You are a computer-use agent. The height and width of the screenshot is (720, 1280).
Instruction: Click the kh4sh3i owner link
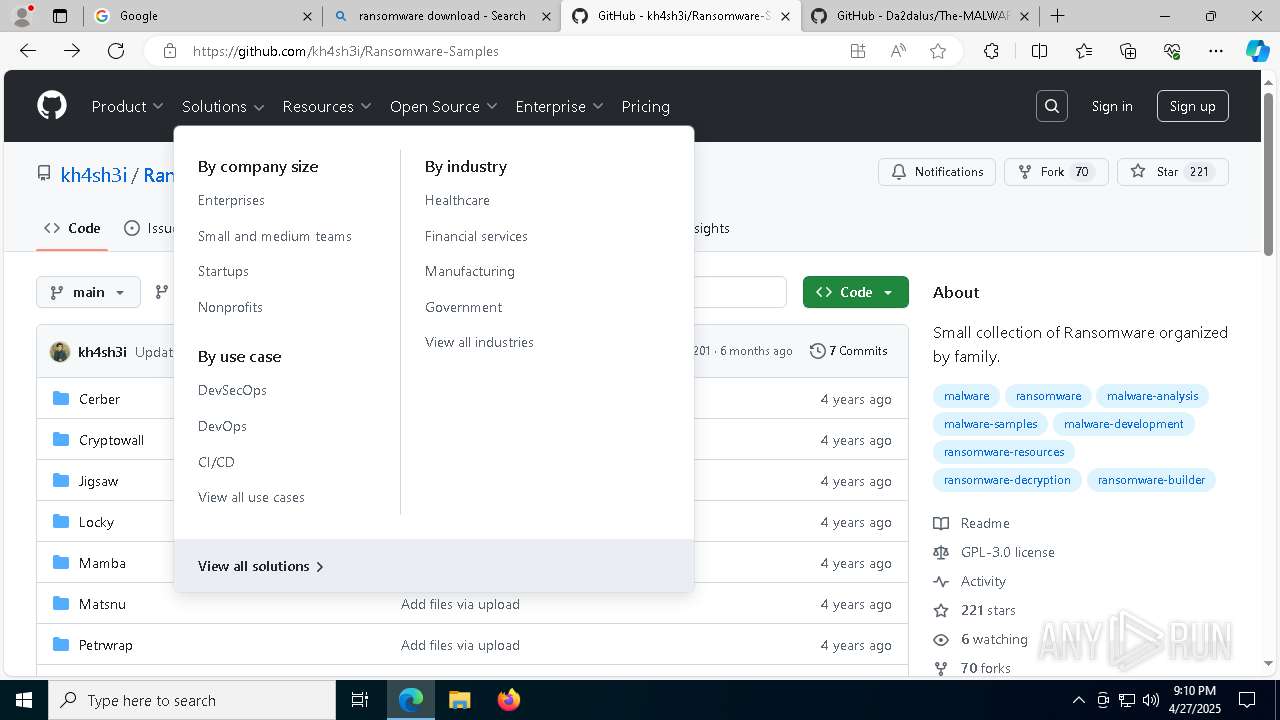pos(93,175)
